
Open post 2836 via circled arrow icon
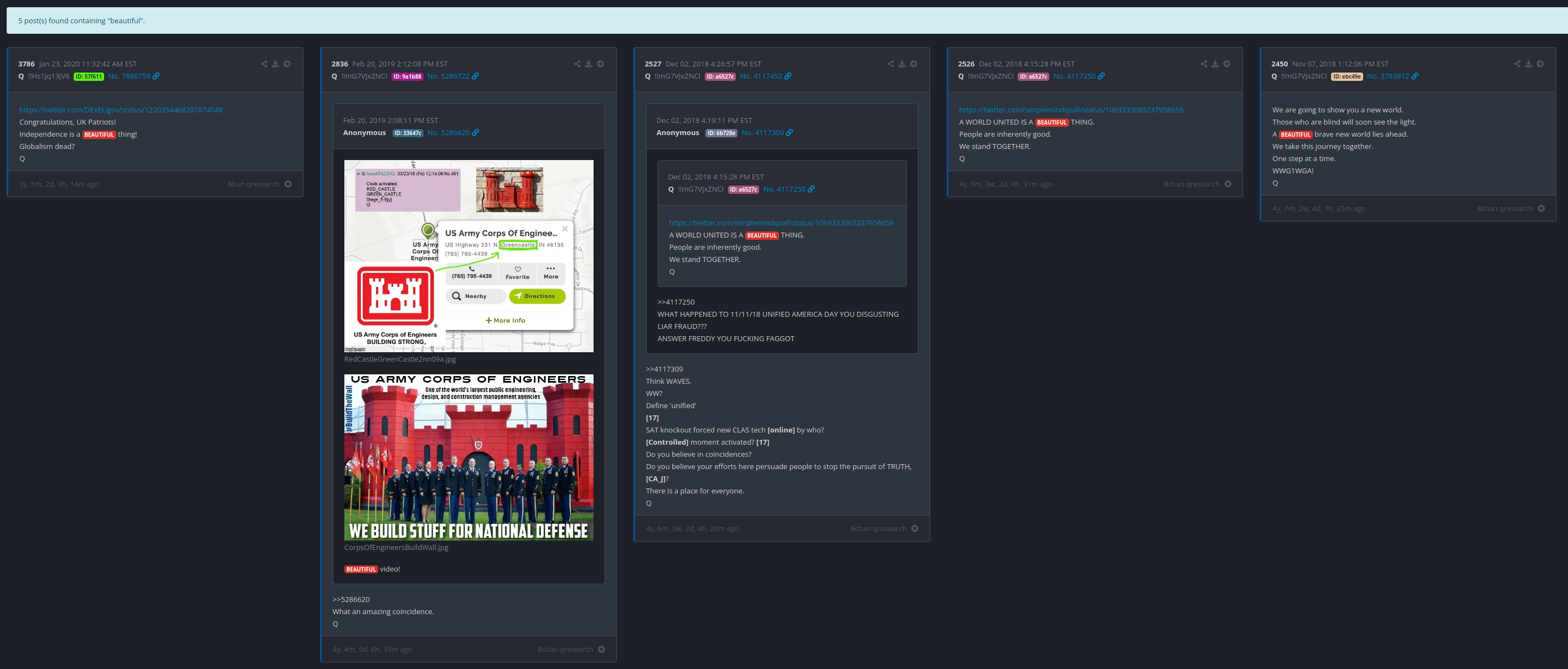600,64
